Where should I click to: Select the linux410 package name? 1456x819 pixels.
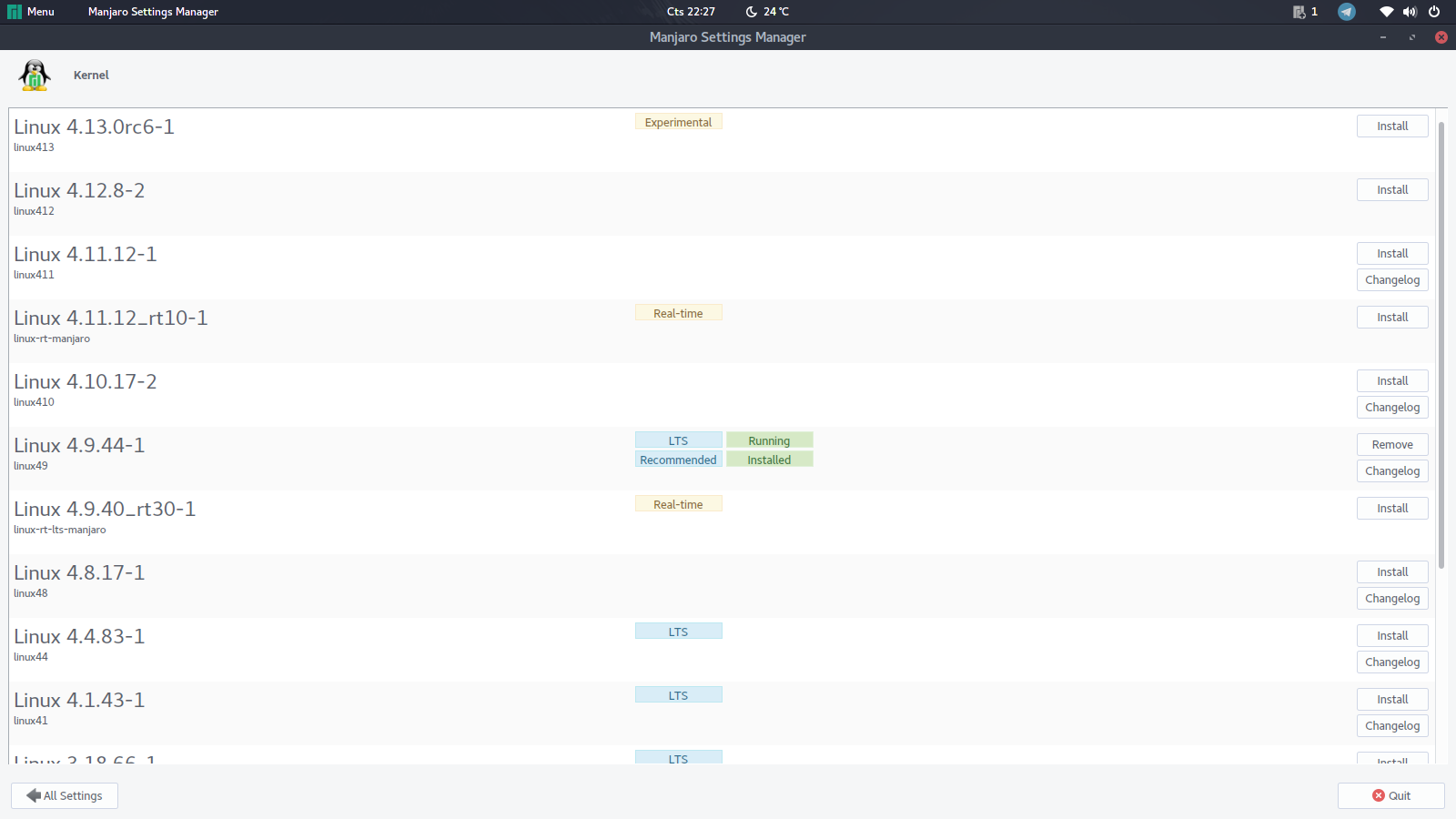[34, 402]
